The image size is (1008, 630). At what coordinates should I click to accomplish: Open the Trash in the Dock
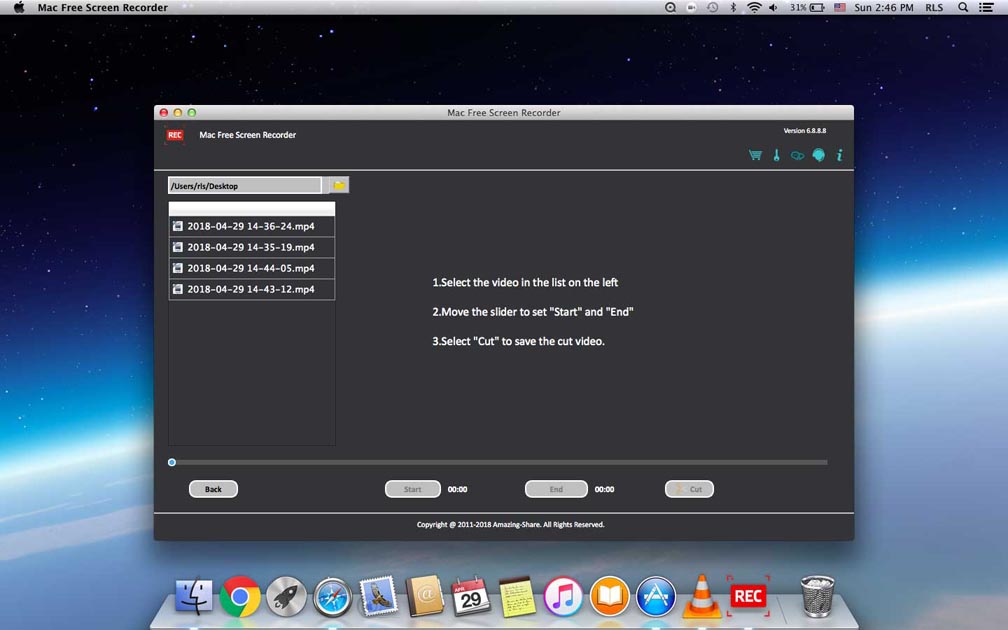click(x=817, y=597)
